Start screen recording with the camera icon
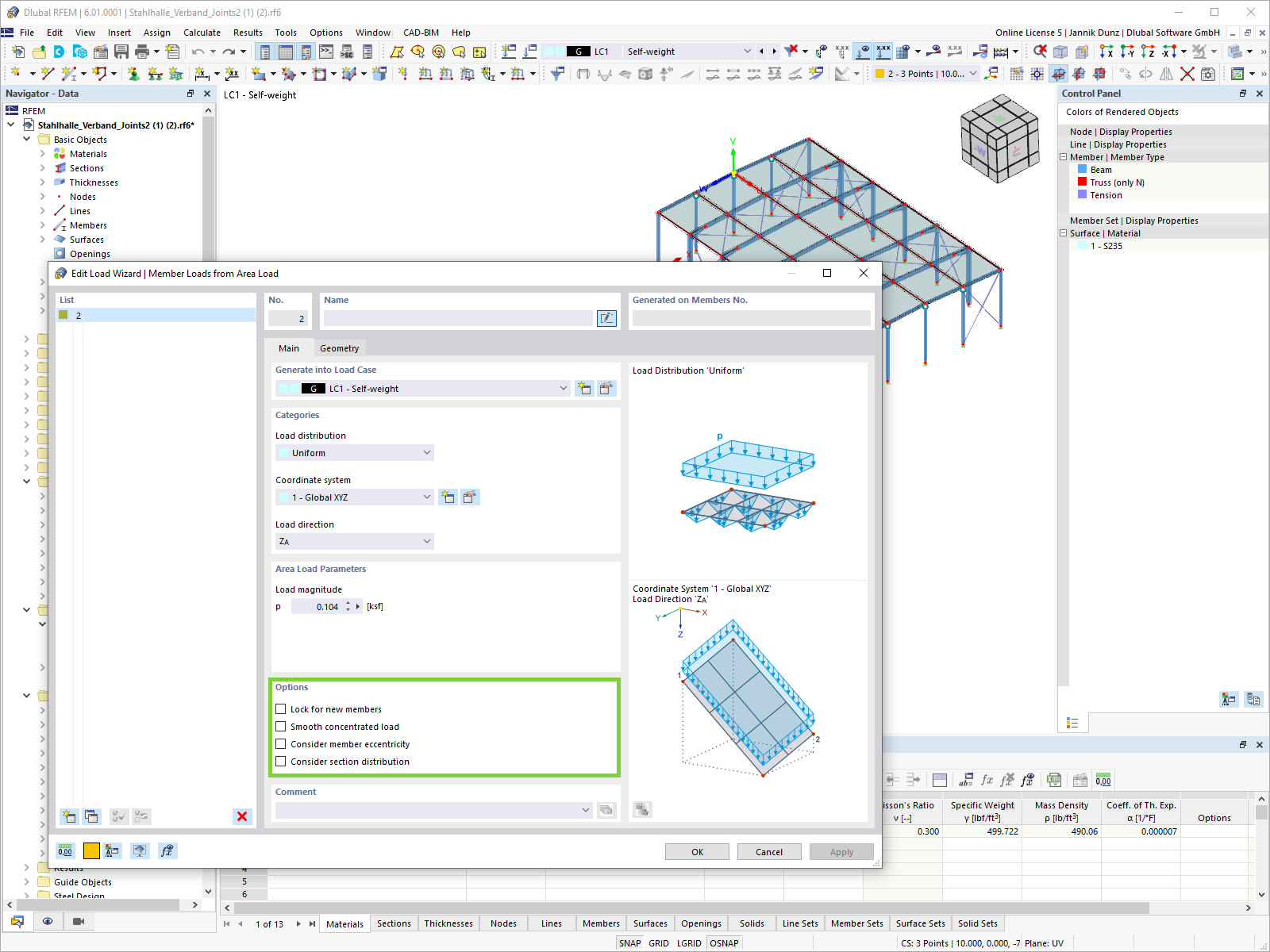Viewport: 1270px width, 952px height. (x=77, y=921)
